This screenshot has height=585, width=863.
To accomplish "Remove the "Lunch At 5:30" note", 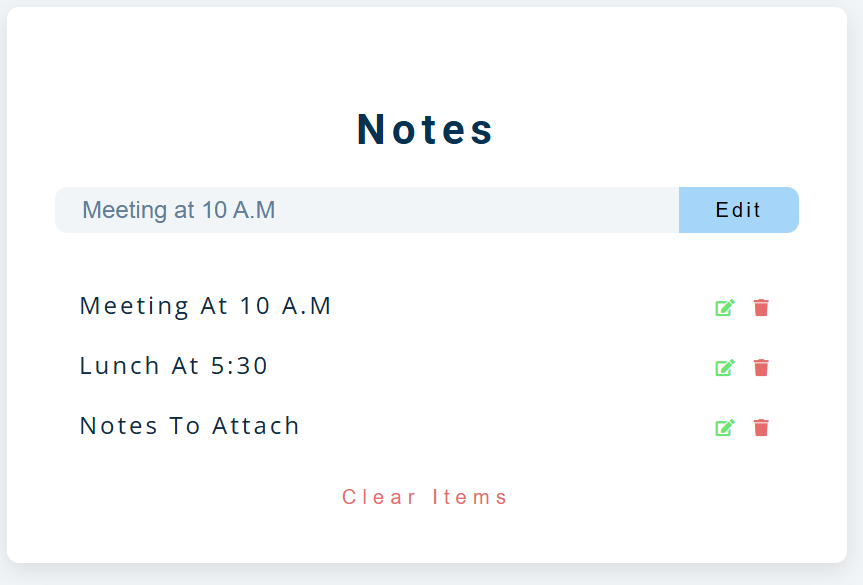I will (761, 368).
